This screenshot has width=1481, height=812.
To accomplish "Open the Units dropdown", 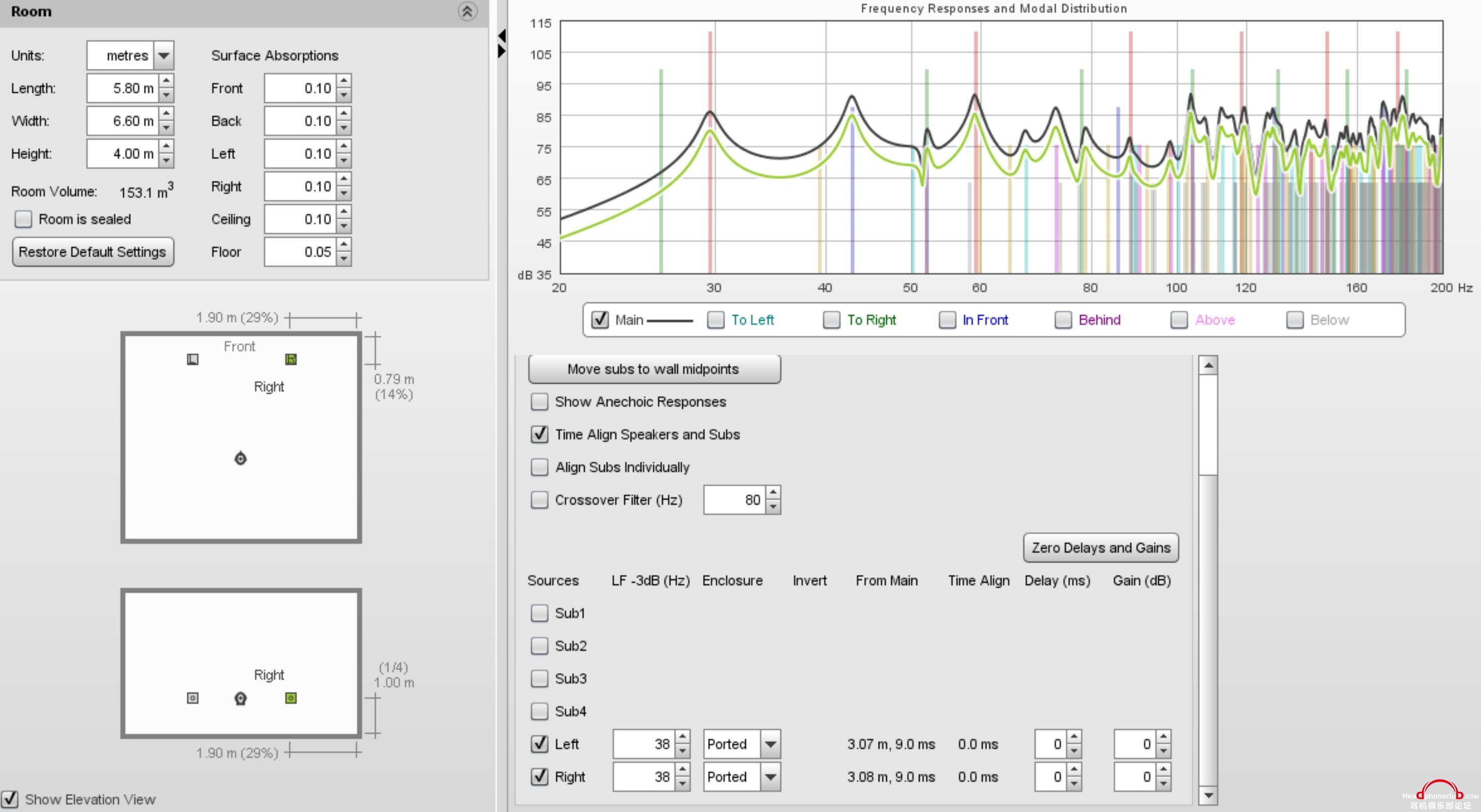I will tap(164, 56).
